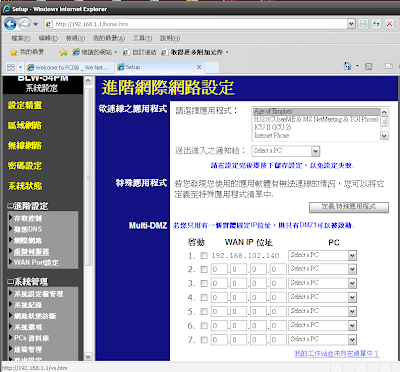Collapse the 進階設定 section box icon
The width and height of the screenshot is (400, 372).
pos(10,206)
